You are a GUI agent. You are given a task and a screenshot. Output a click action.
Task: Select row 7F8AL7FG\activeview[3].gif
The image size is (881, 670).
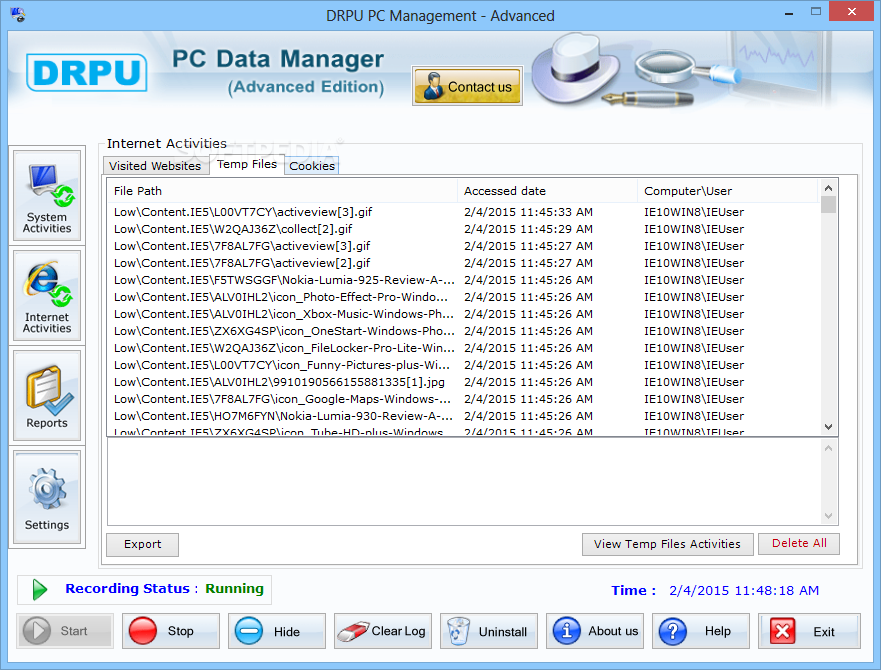[x=463, y=246]
